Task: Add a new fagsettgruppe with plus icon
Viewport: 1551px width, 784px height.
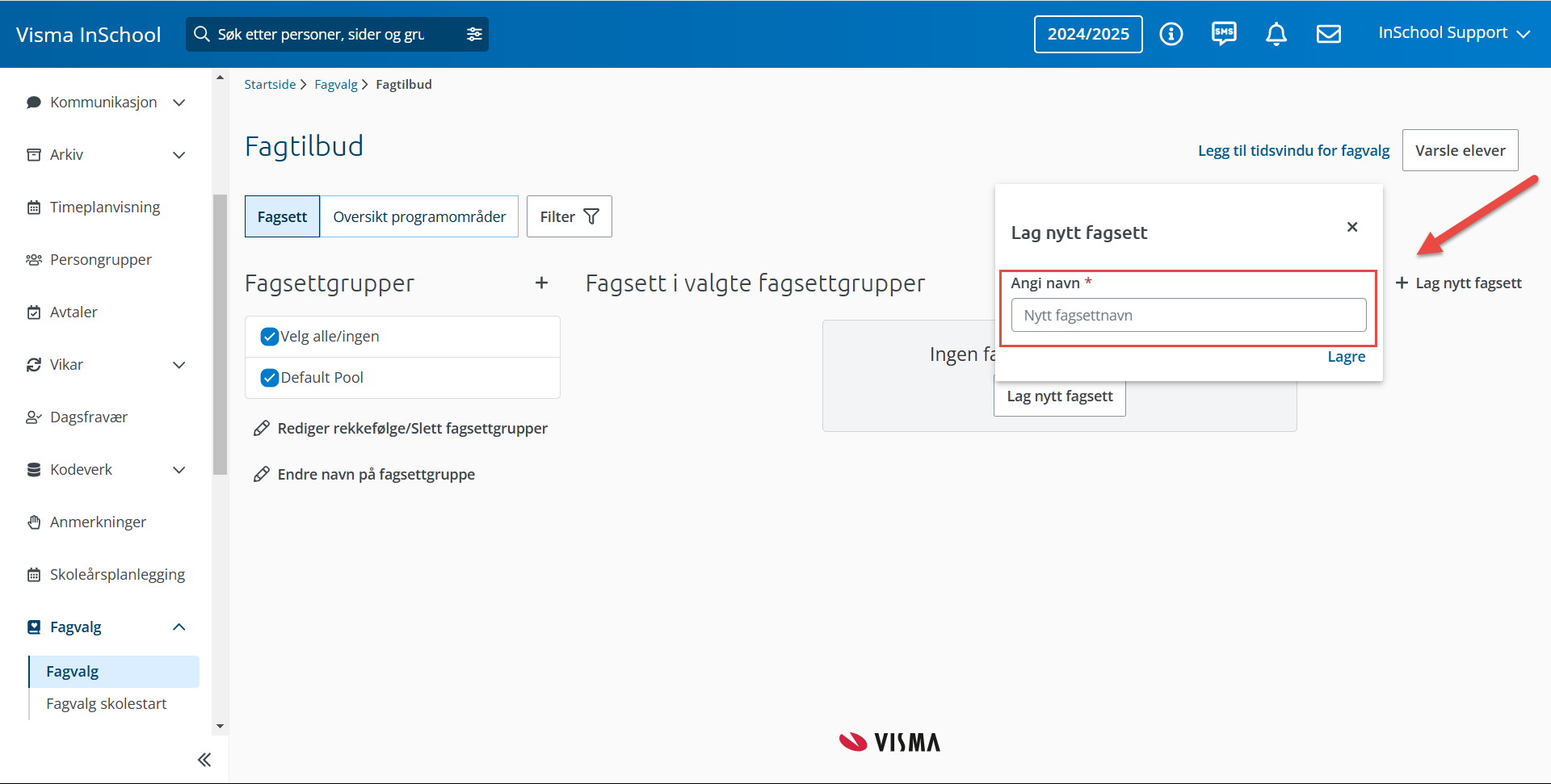Action: tap(541, 283)
